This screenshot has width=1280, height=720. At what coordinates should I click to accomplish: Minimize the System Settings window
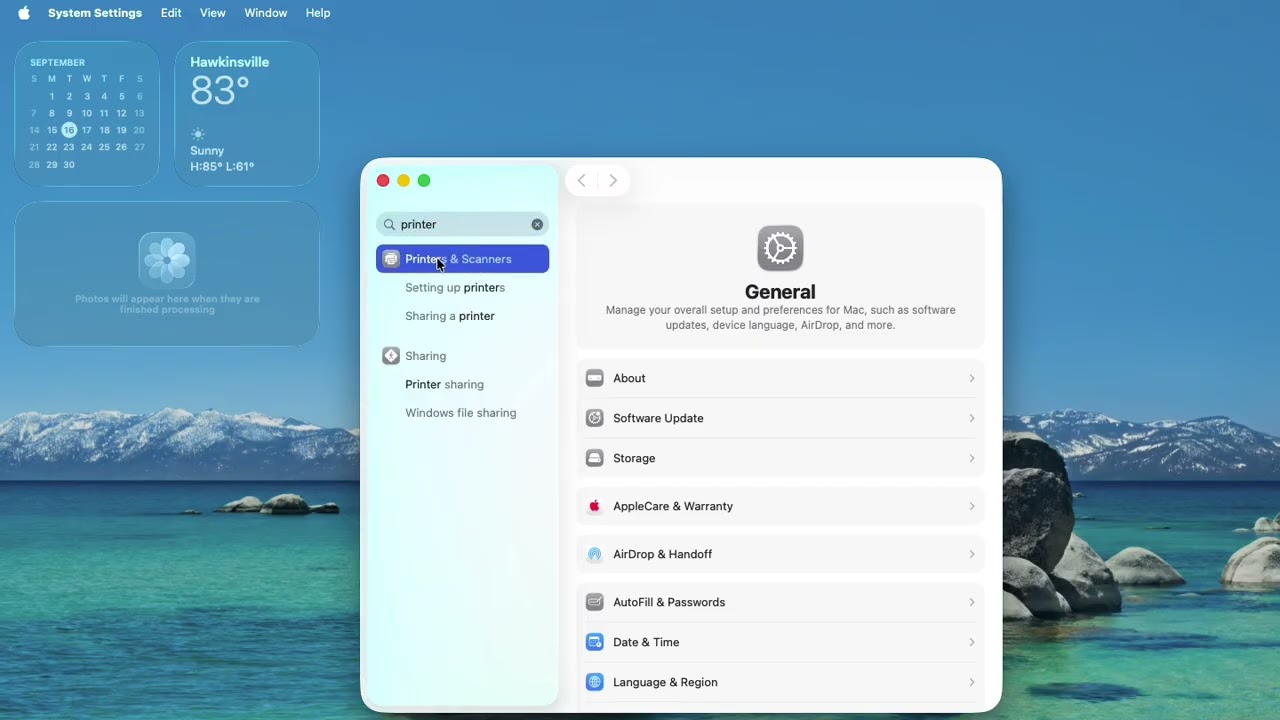(403, 181)
